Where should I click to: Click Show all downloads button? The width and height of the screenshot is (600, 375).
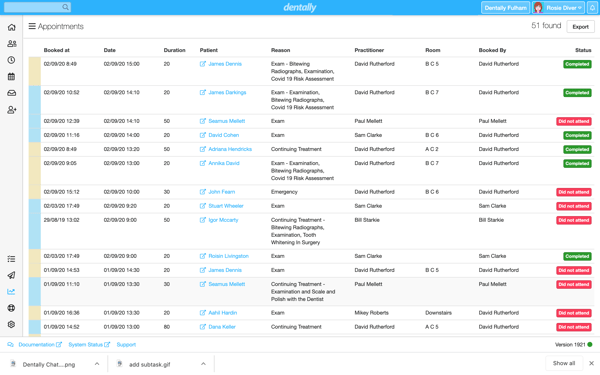coord(564,363)
